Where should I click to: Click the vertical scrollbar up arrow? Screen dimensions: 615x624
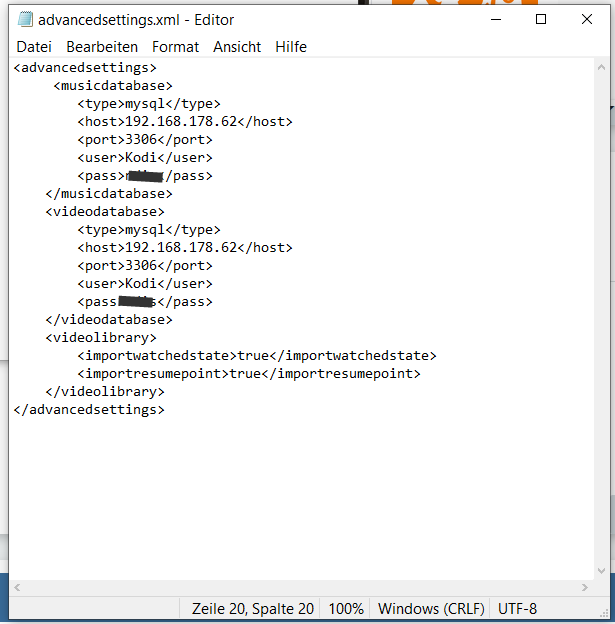pos(601,67)
